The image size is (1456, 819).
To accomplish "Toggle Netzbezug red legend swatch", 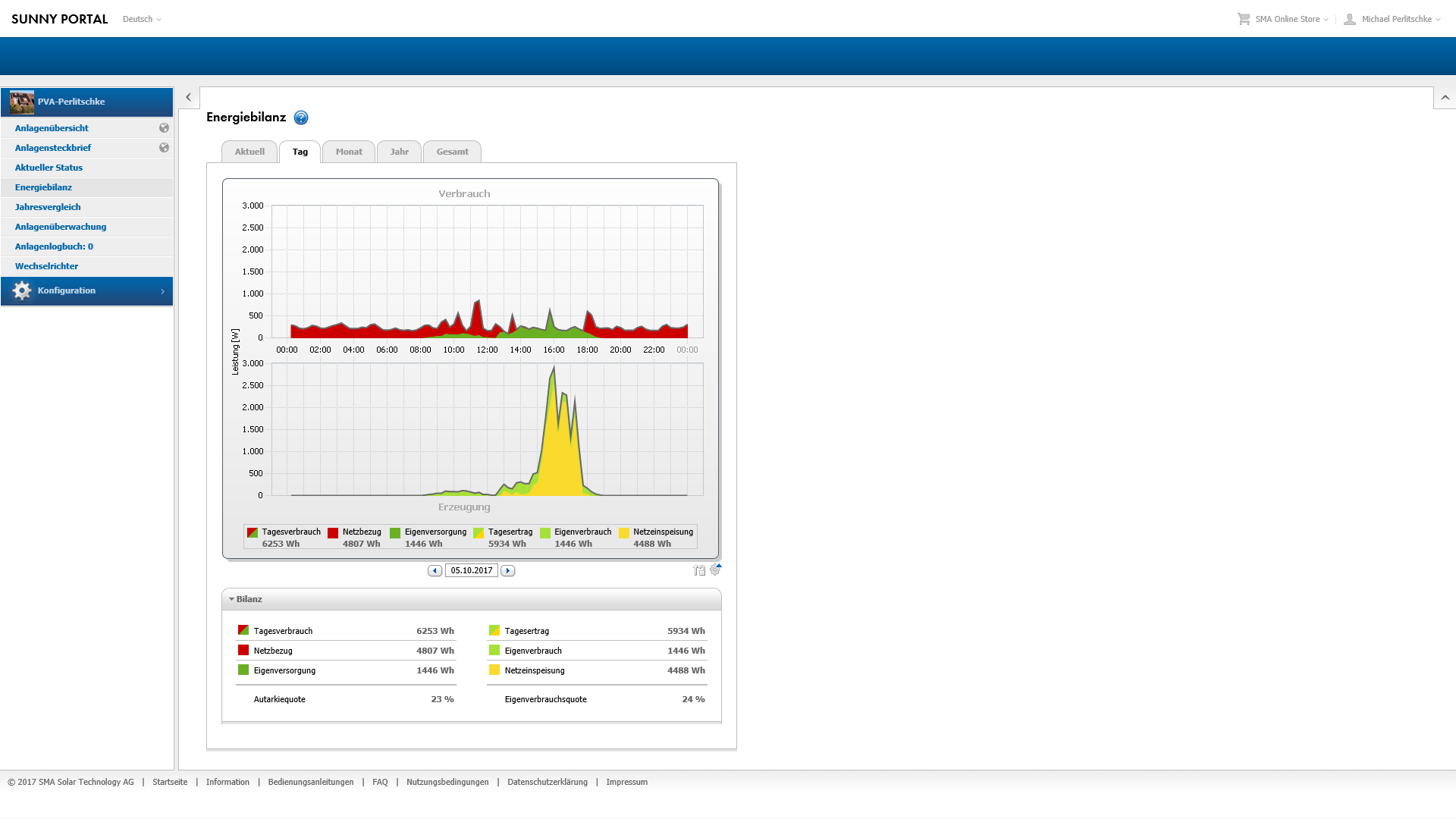I will (333, 533).
